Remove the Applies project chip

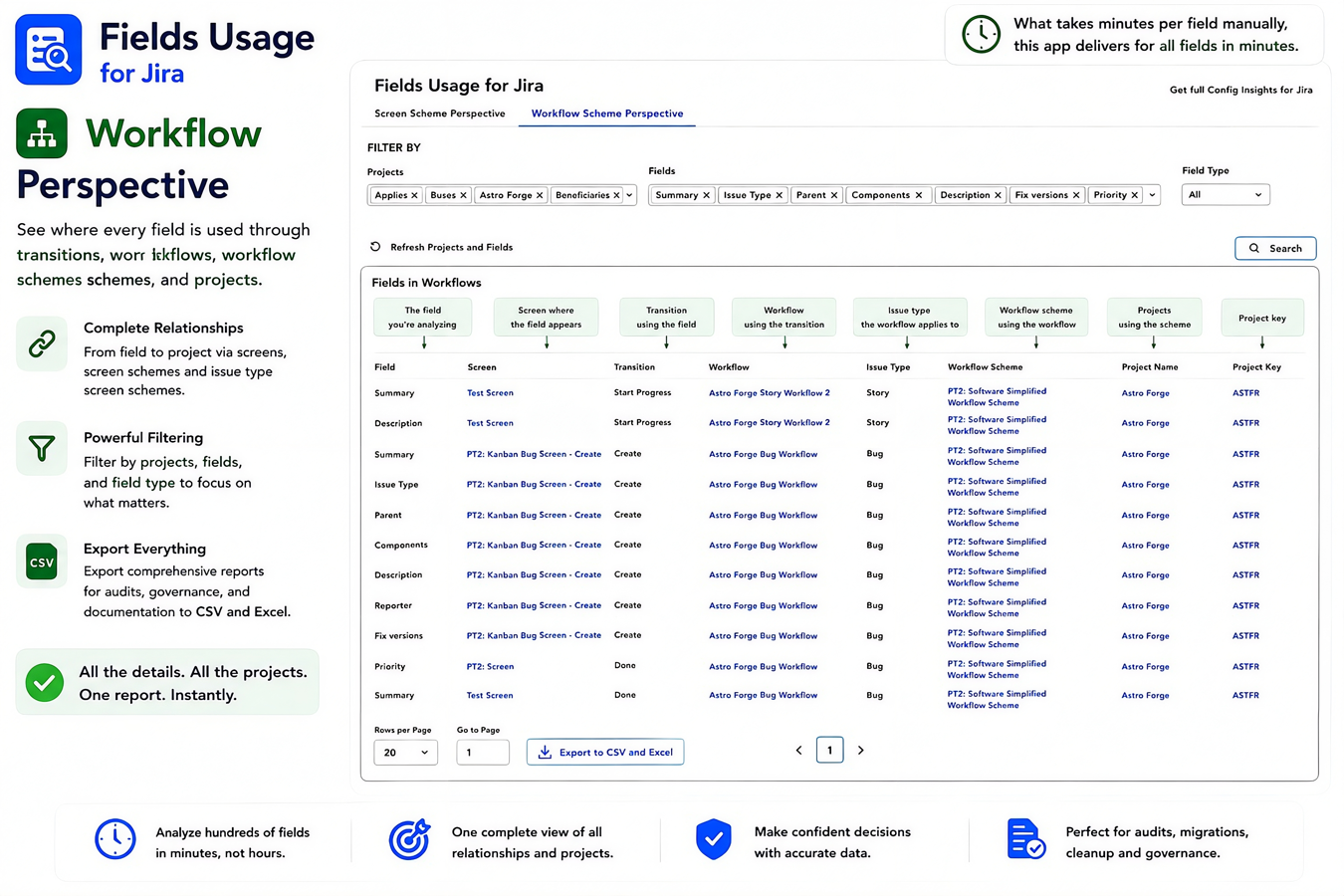click(x=414, y=195)
